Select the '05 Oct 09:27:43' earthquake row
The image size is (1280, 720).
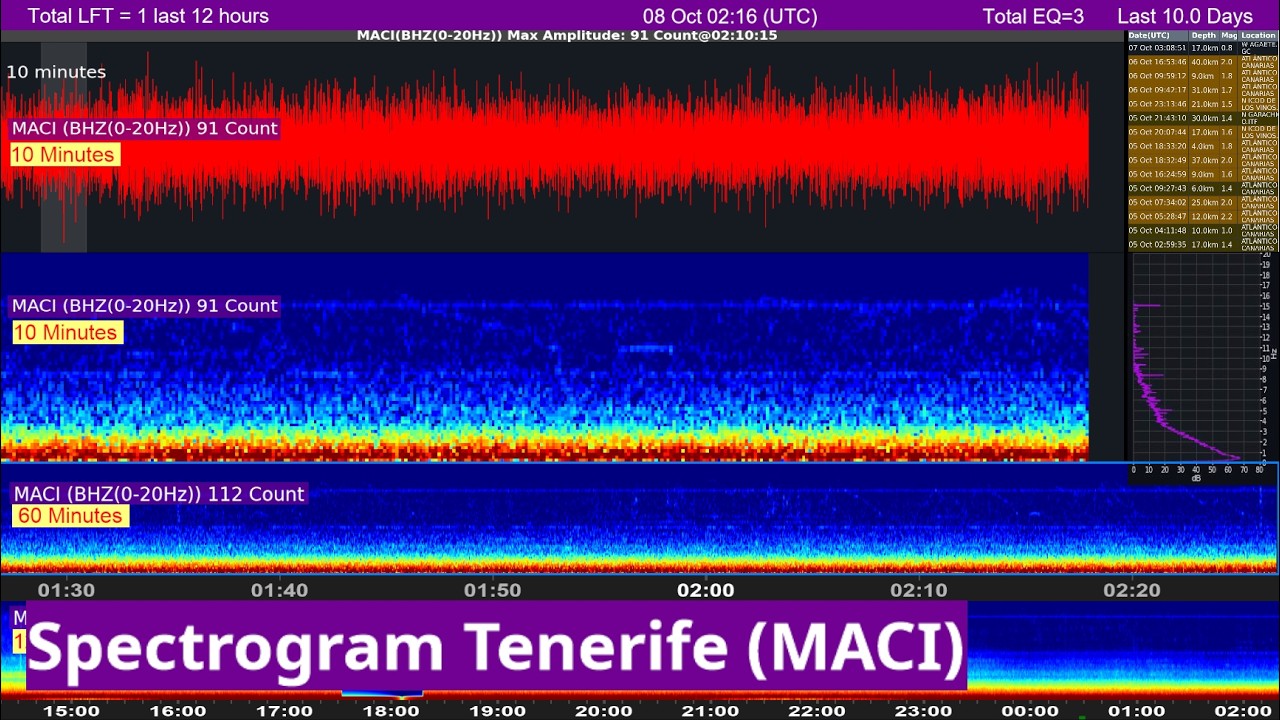coord(1203,188)
